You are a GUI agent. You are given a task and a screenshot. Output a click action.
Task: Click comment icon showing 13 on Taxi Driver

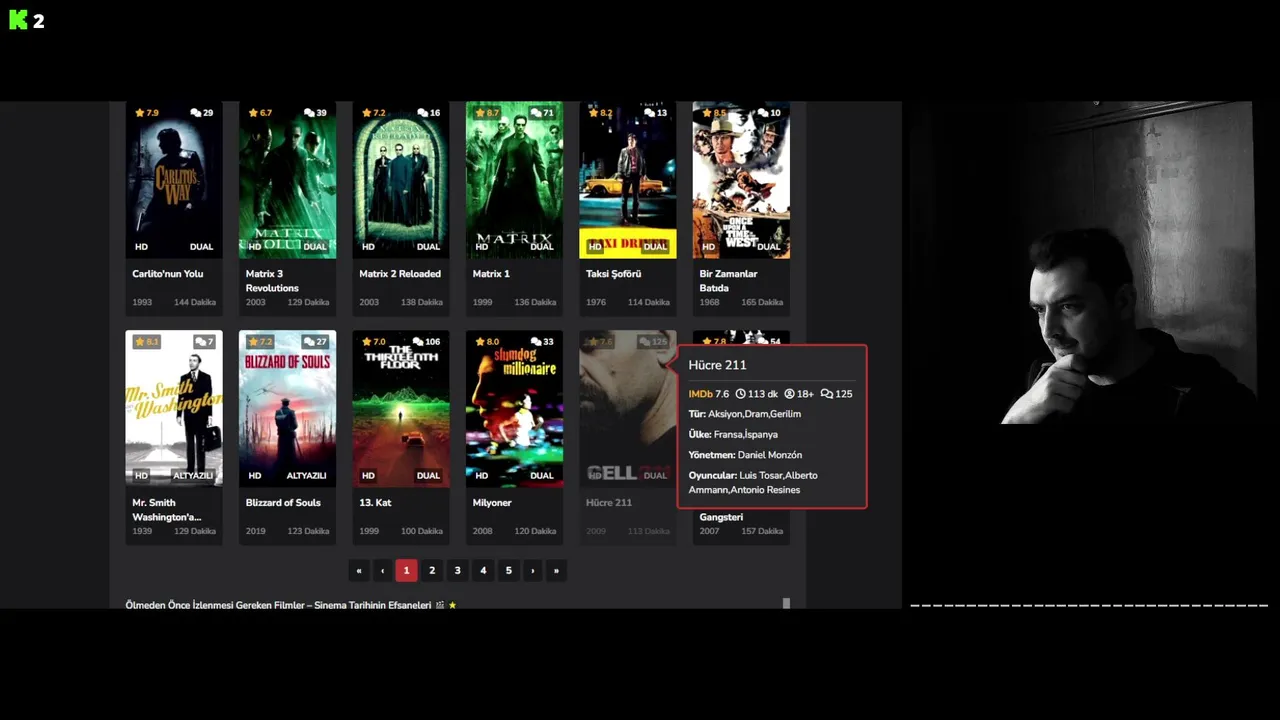656,113
